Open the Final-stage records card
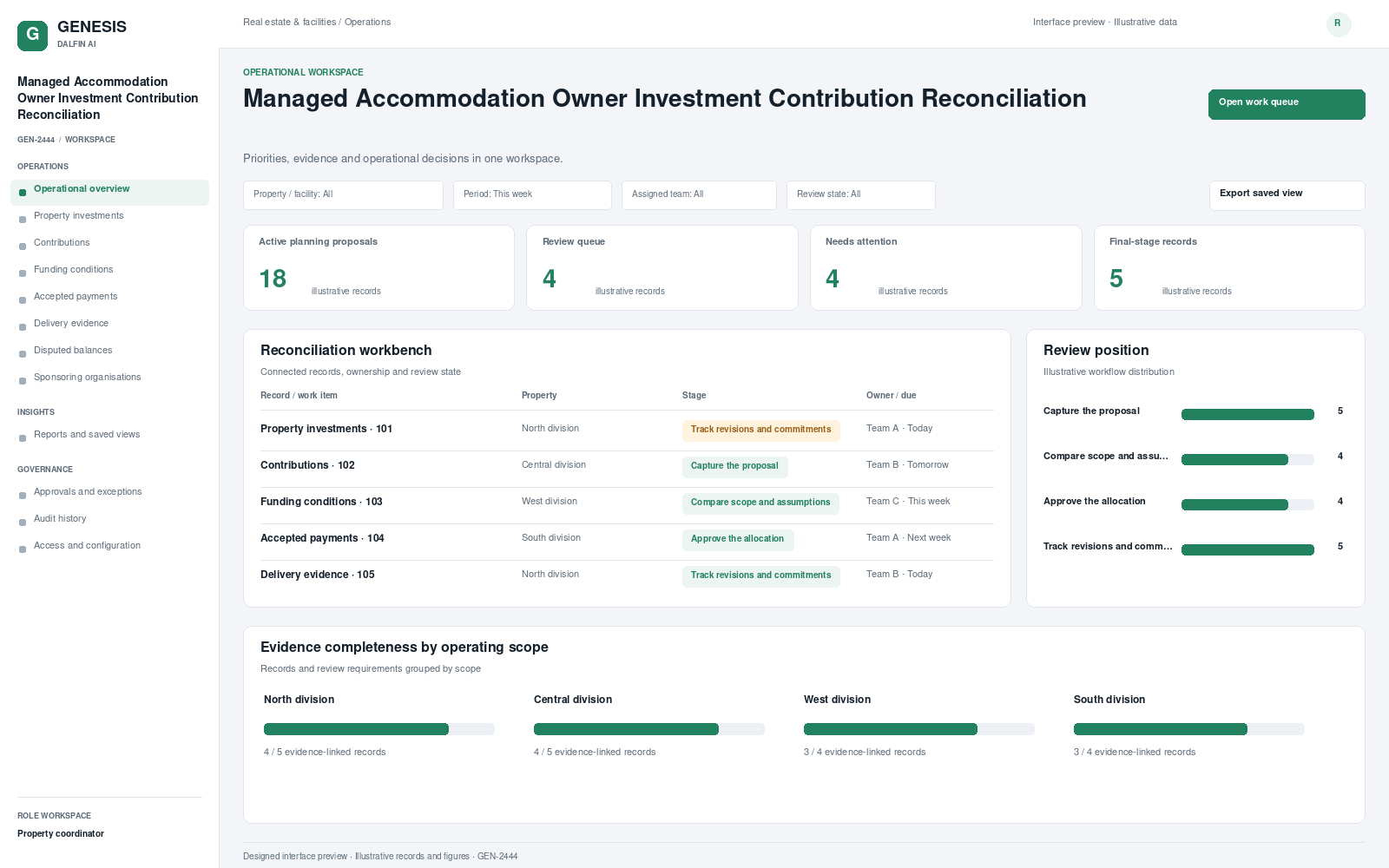Image resolution: width=1389 pixels, height=868 pixels. tap(1229, 267)
